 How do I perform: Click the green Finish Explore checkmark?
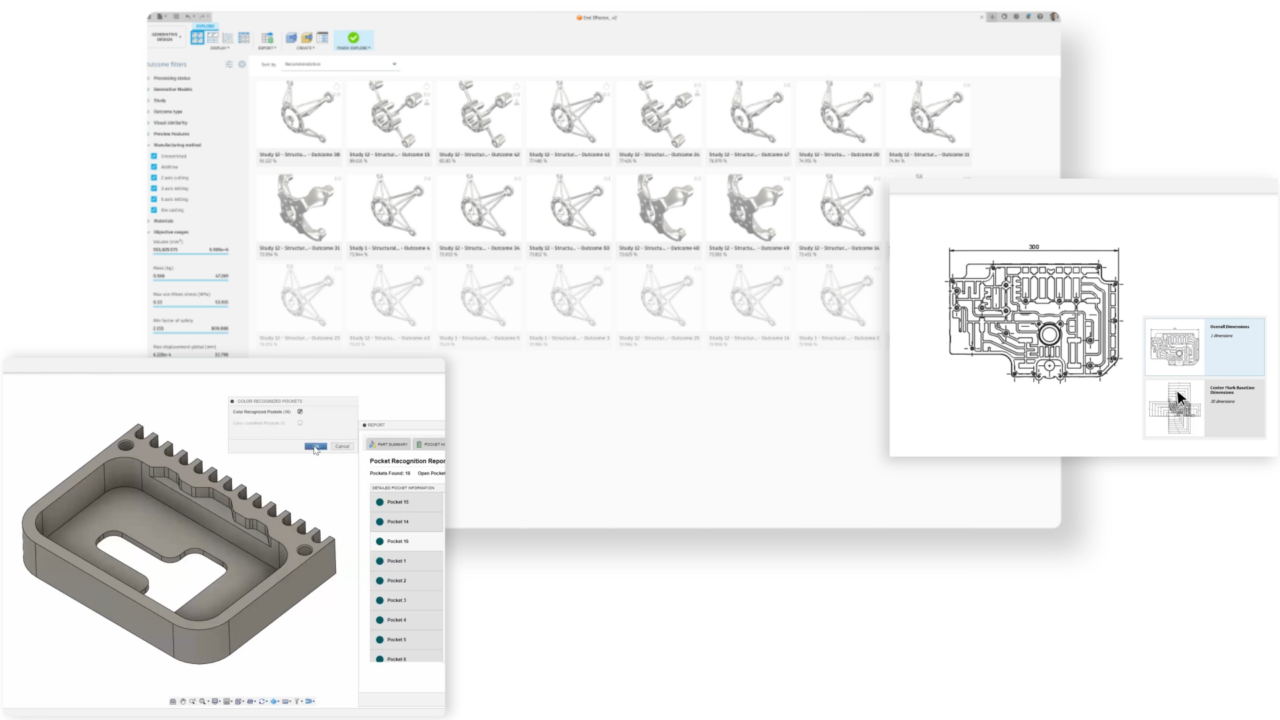pyautogui.click(x=353, y=37)
